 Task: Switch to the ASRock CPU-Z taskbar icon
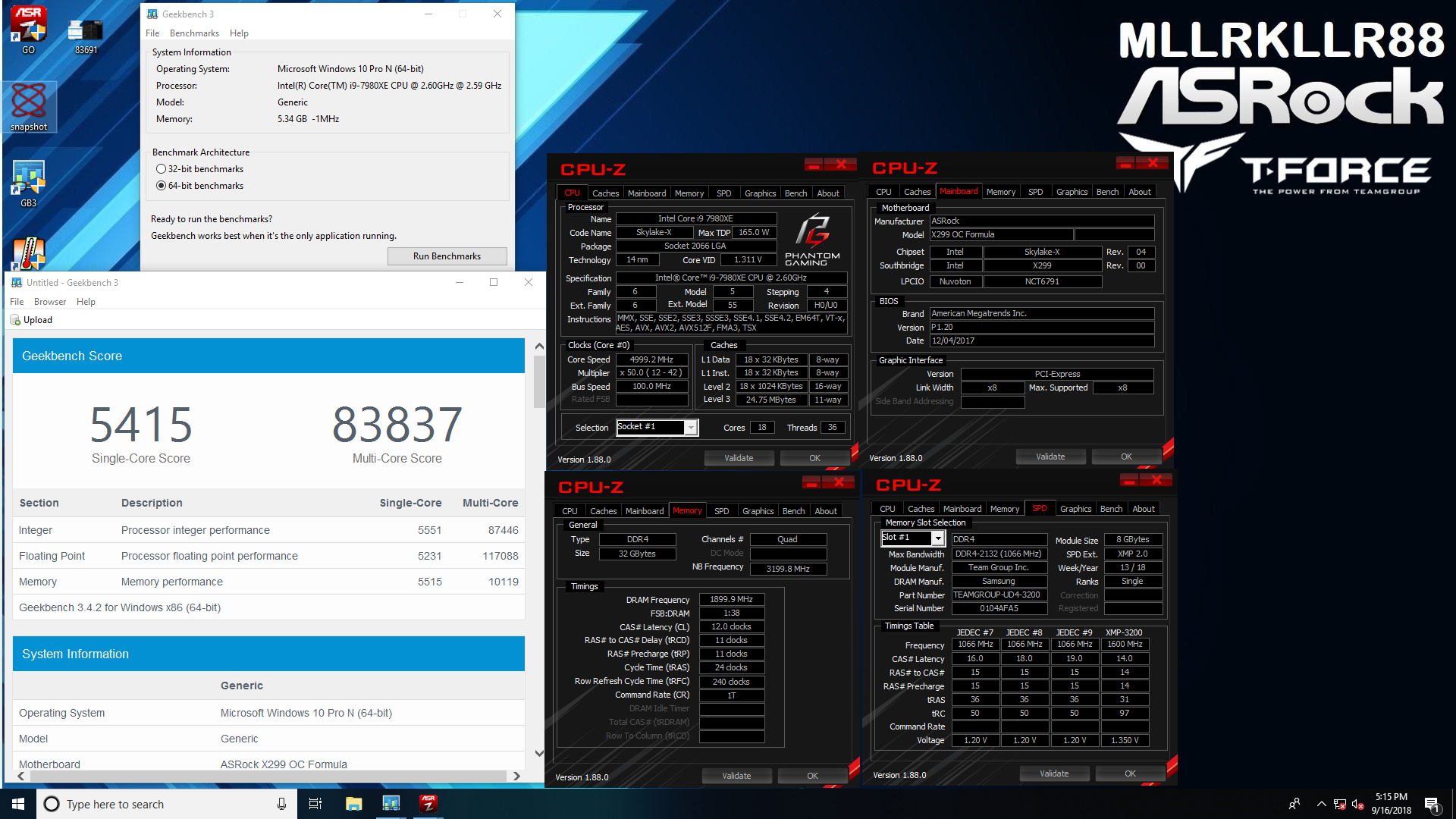(428, 804)
